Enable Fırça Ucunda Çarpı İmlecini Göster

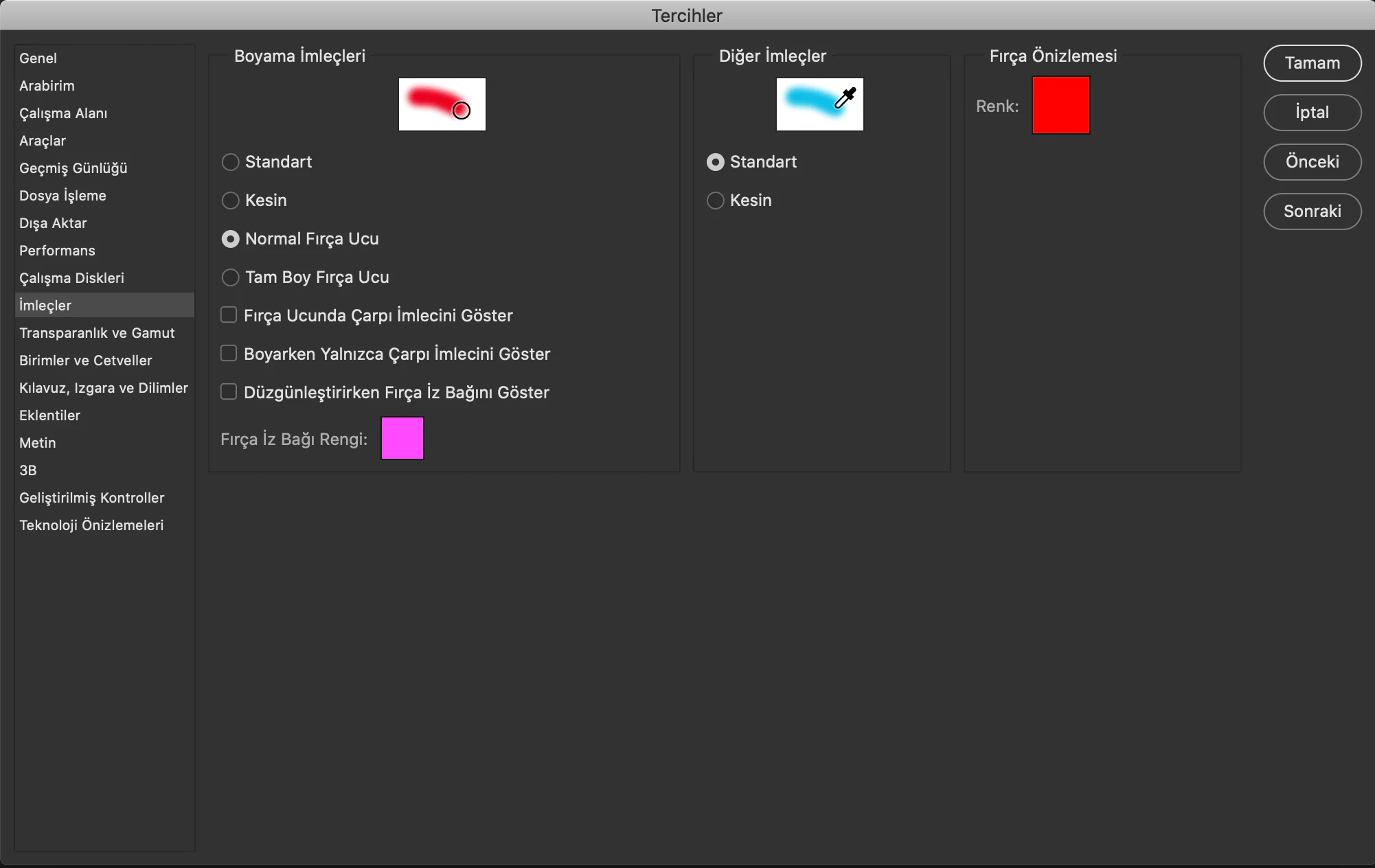coord(229,315)
